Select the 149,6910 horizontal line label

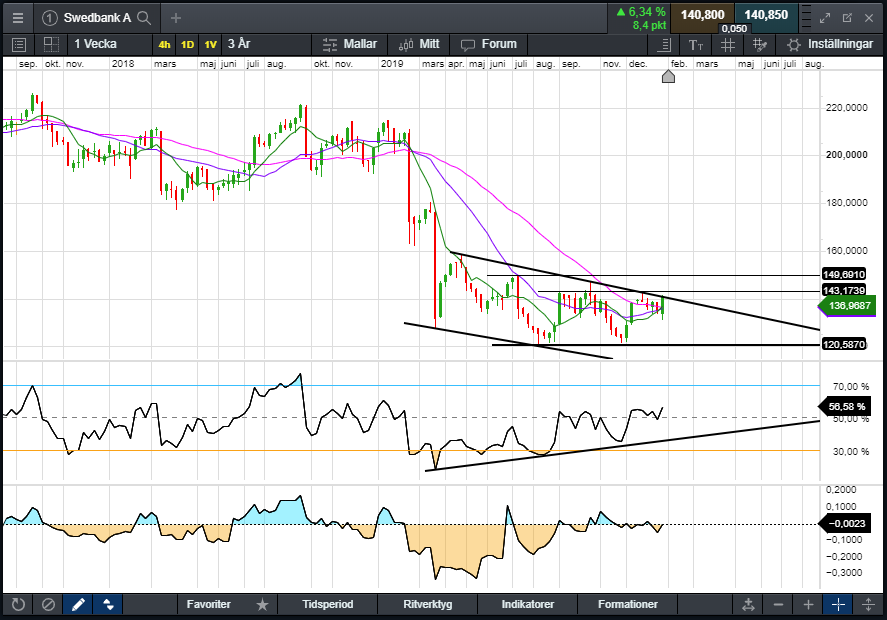pyautogui.click(x=844, y=274)
